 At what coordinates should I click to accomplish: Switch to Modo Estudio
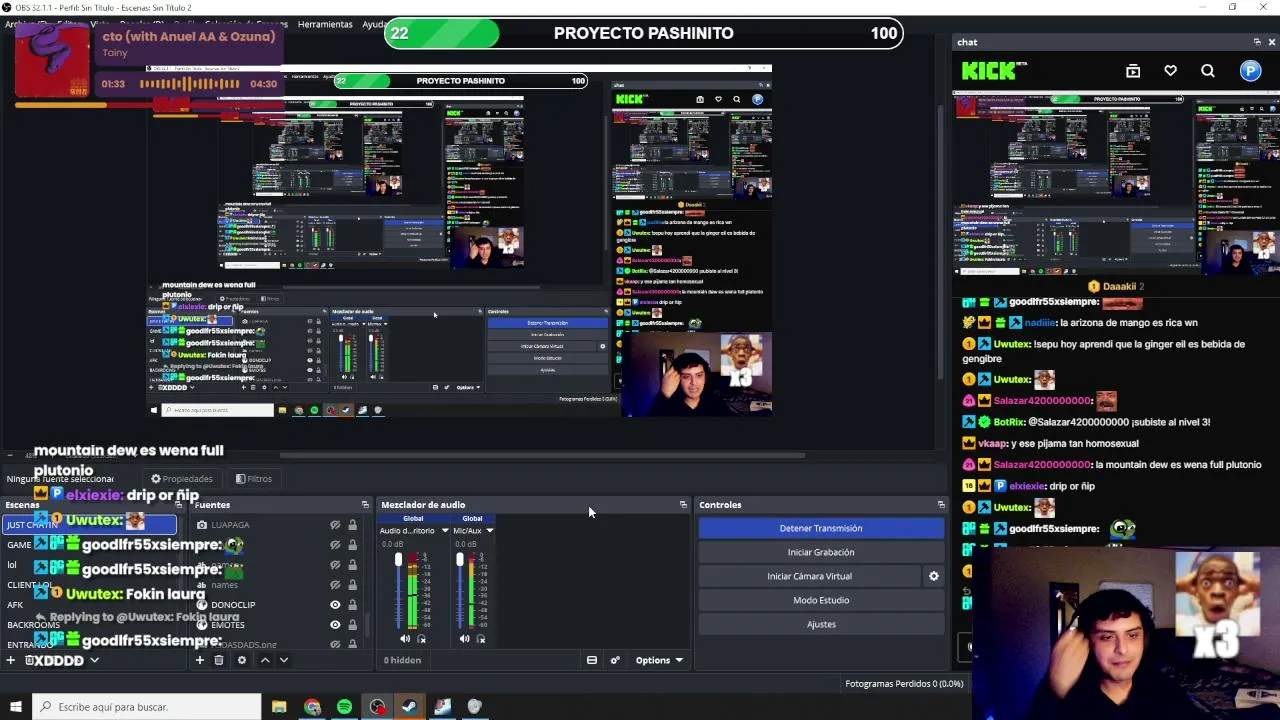[820, 600]
